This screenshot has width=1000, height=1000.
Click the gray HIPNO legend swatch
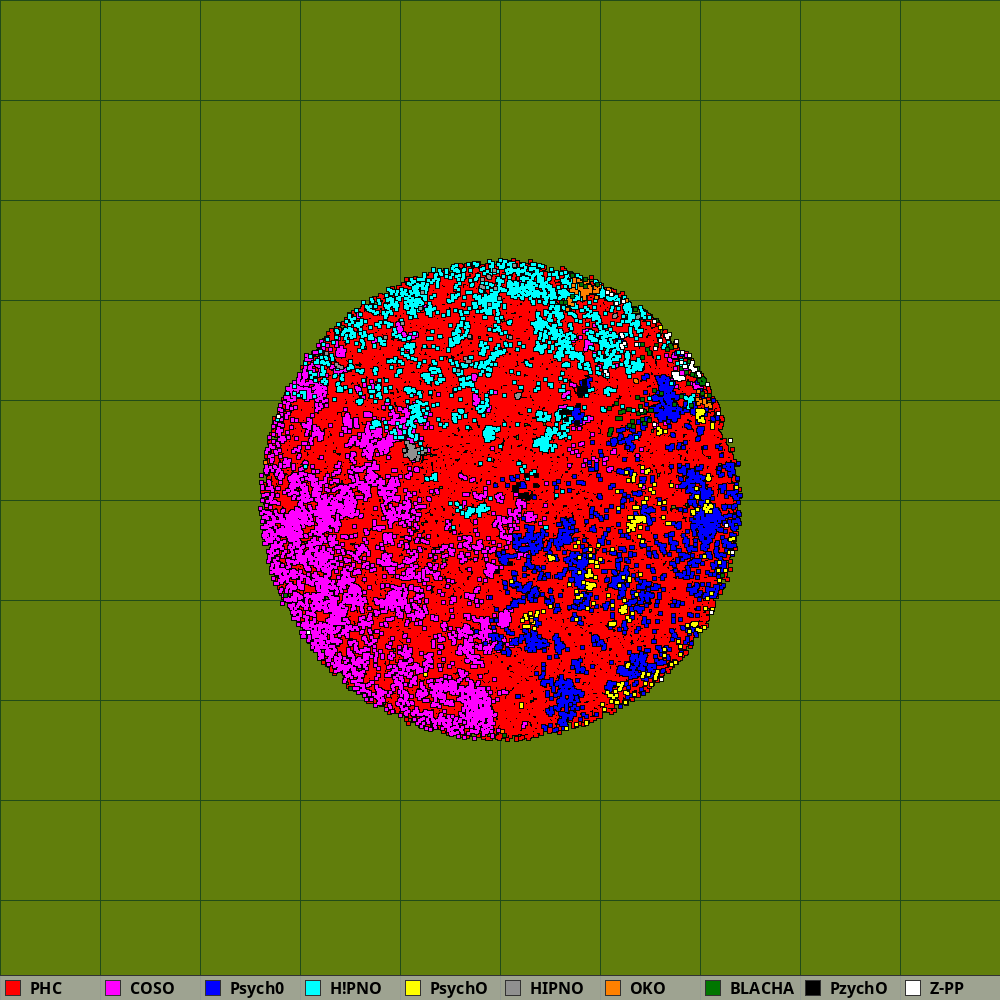pyautogui.click(x=513, y=988)
